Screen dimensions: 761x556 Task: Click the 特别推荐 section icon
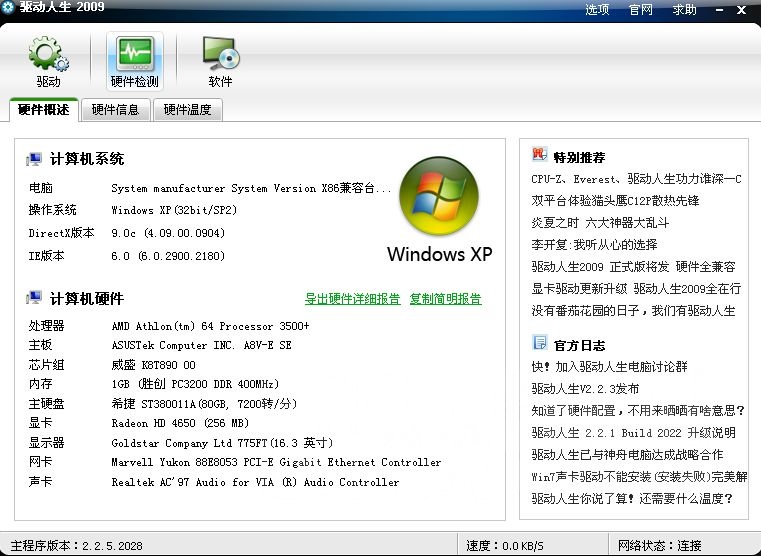pyautogui.click(x=539, y=155)
